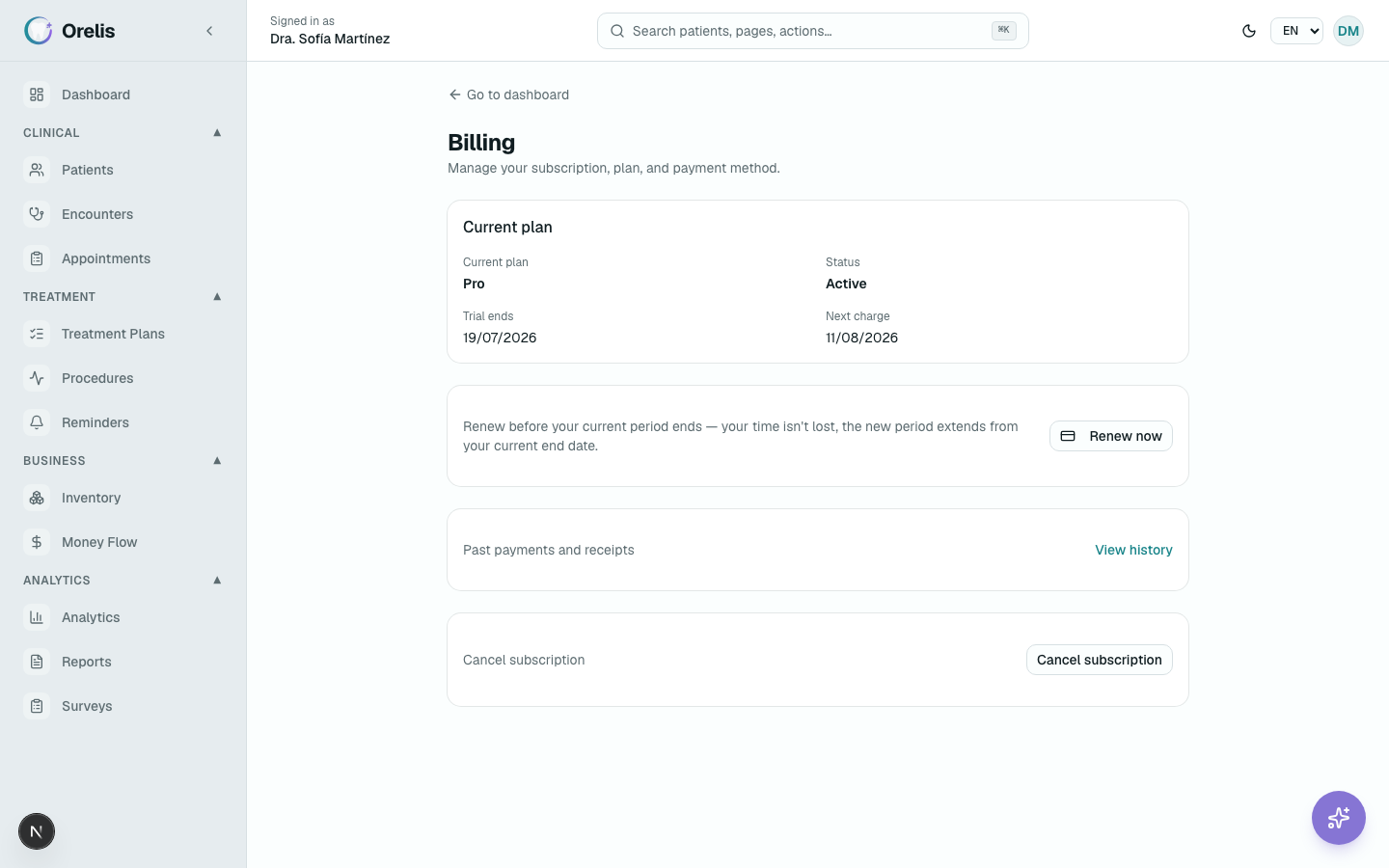Click View history link
Viewport: 1389px width, 868px height.
(1133, 550)
